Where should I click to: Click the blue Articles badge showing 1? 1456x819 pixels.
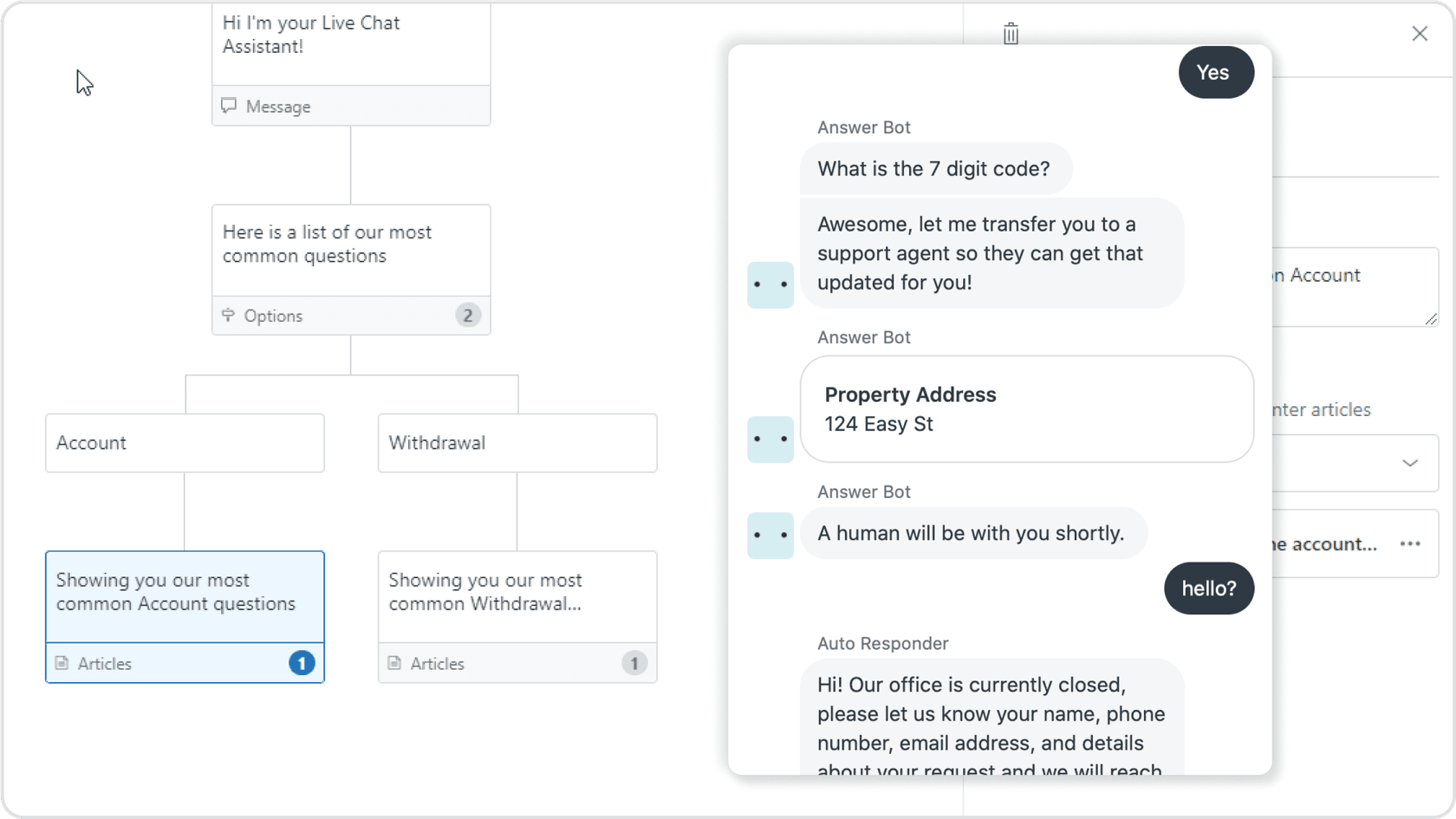pyautogui.click(x=302, y=663)
